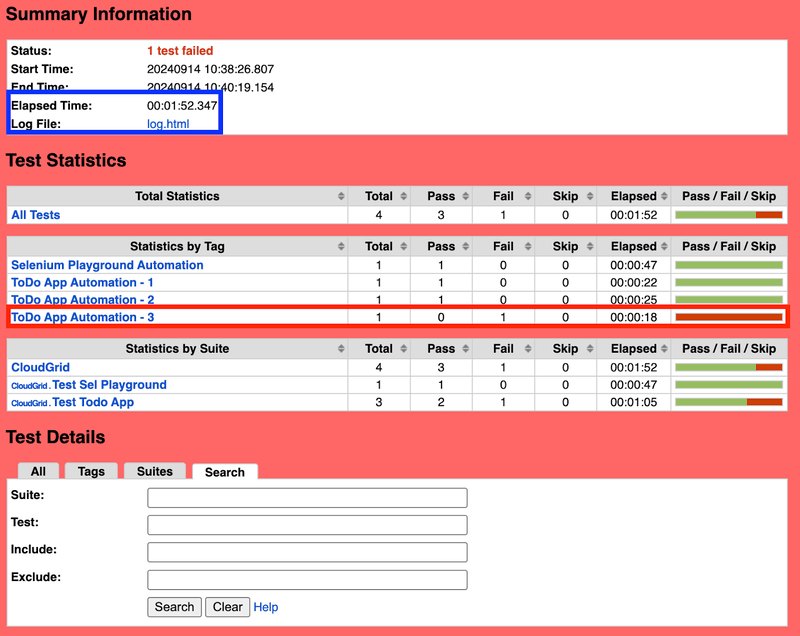Sort Statistics by Tag Pass column

[441, 246]
